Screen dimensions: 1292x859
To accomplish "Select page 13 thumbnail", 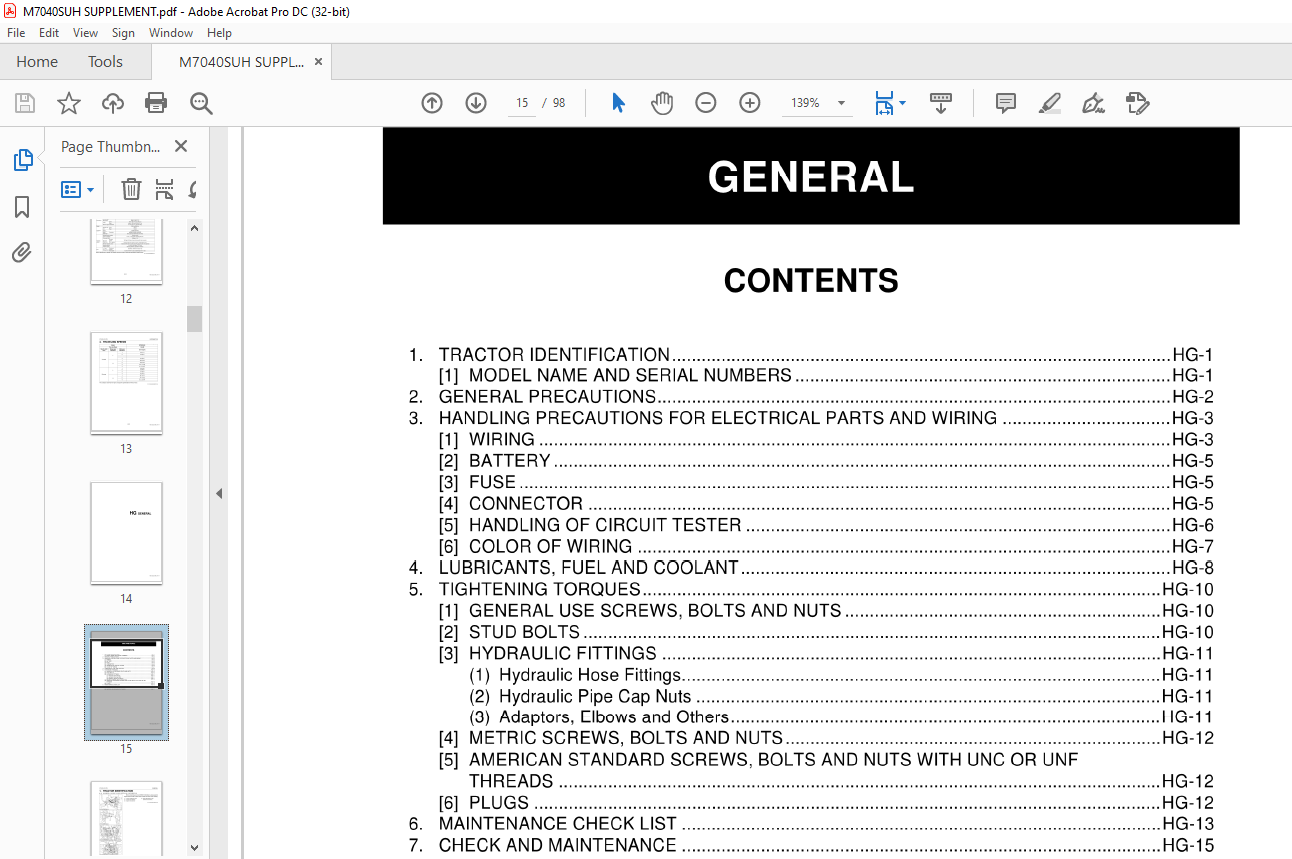I will [126, 384].
